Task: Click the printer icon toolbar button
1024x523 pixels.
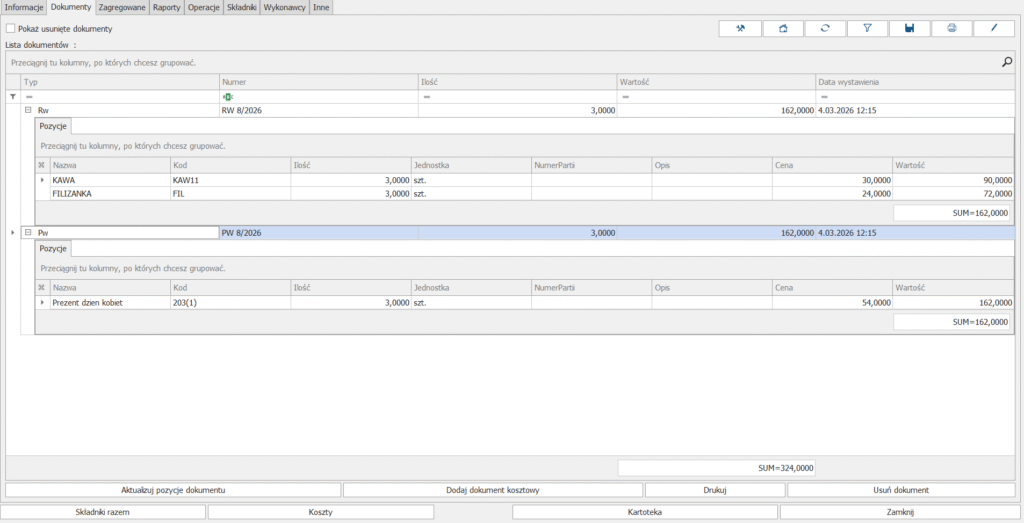Action: point(951,28)
